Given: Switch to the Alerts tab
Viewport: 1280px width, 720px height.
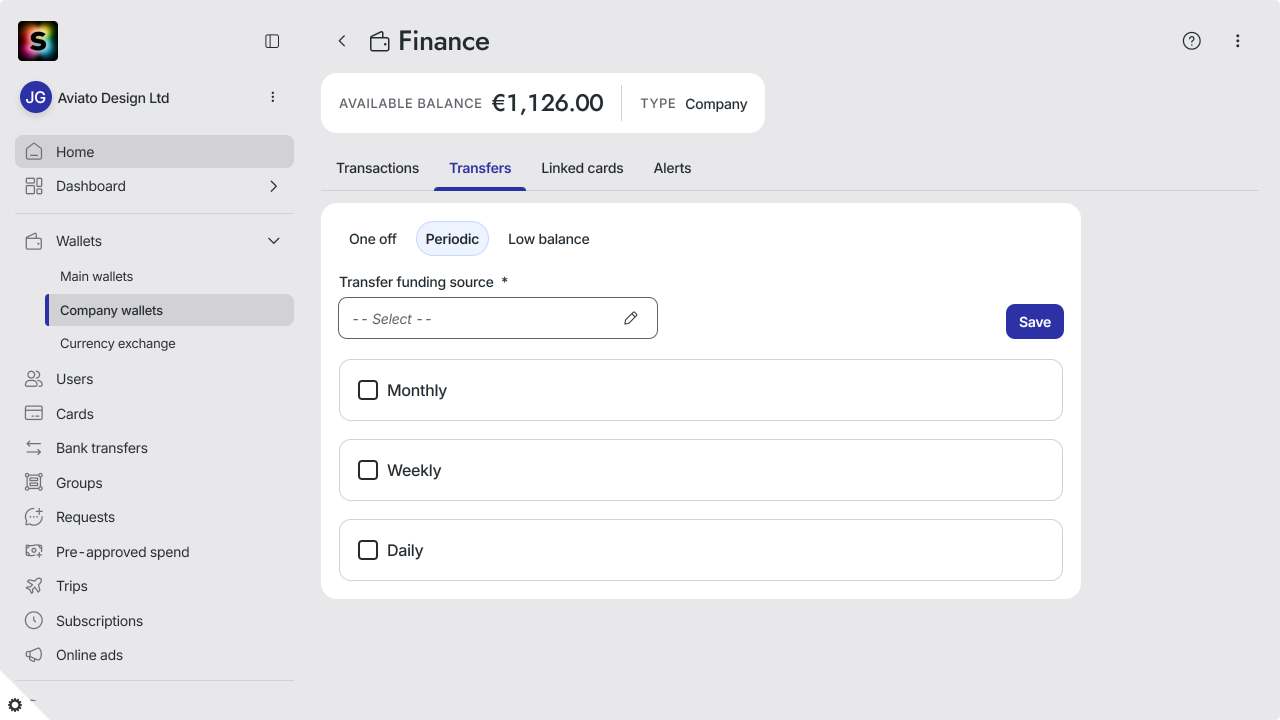Looking at the screenshot, I should tap(672, 168).
